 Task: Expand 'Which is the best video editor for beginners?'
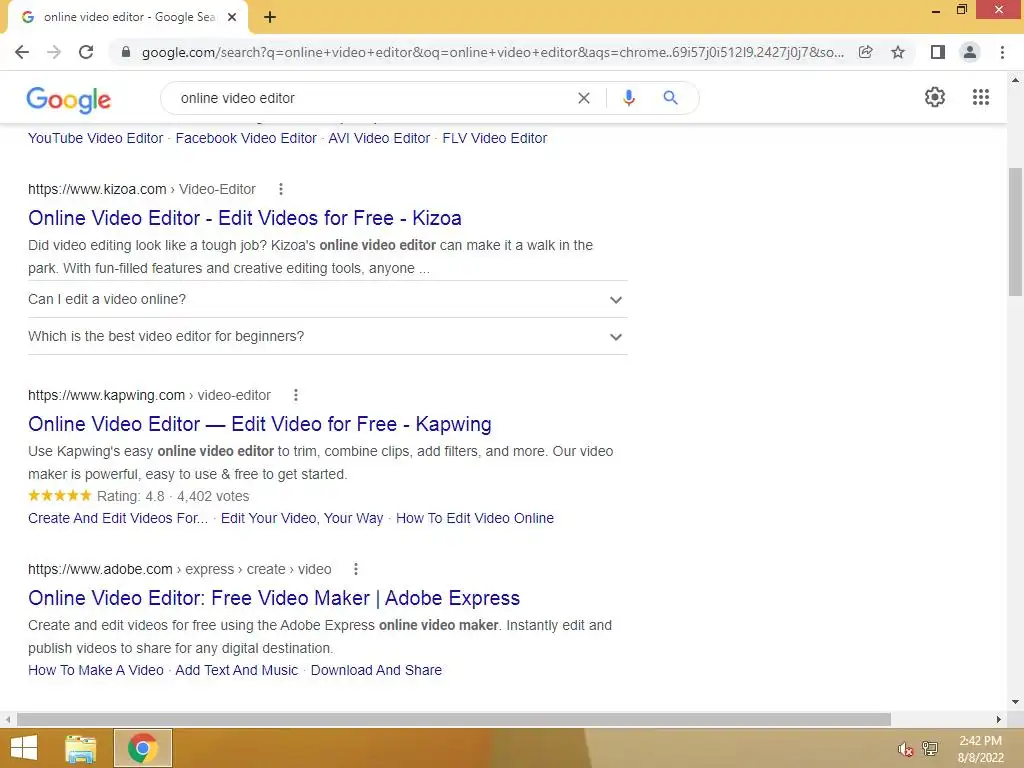point(328,336)
